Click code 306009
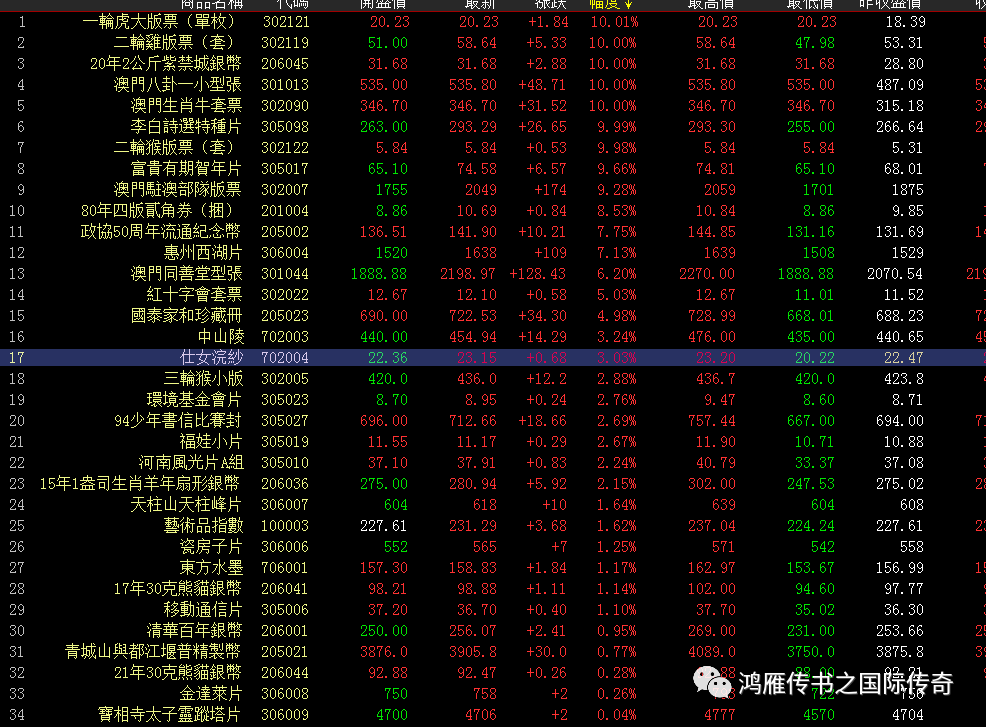This screenshot has width=986, height=727. pyautogui.click(x=285, y=715)
